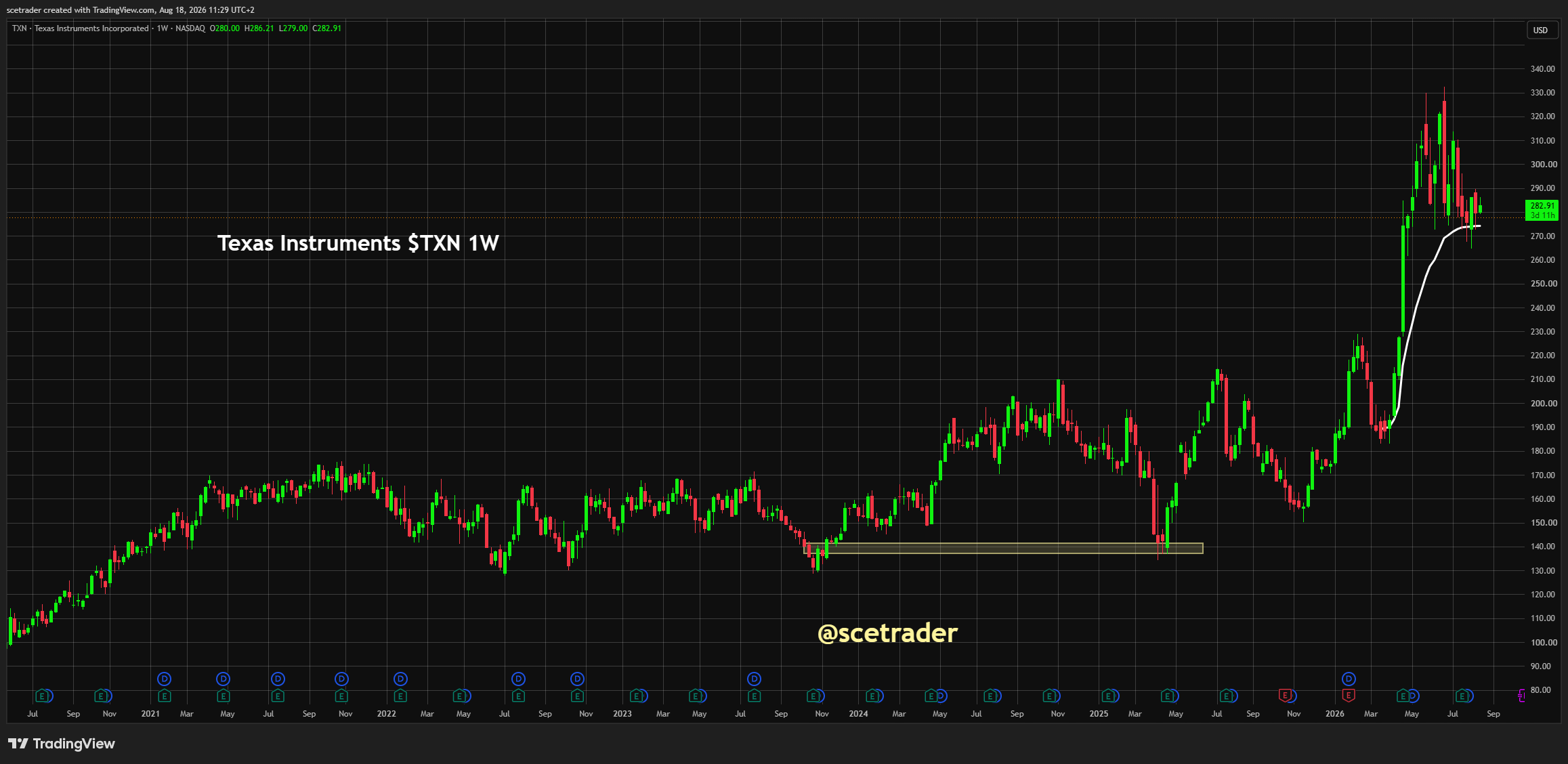Click the January 2024 earnings marker
The width and height of the screenshot is (1568, 764).
(872, 696)
